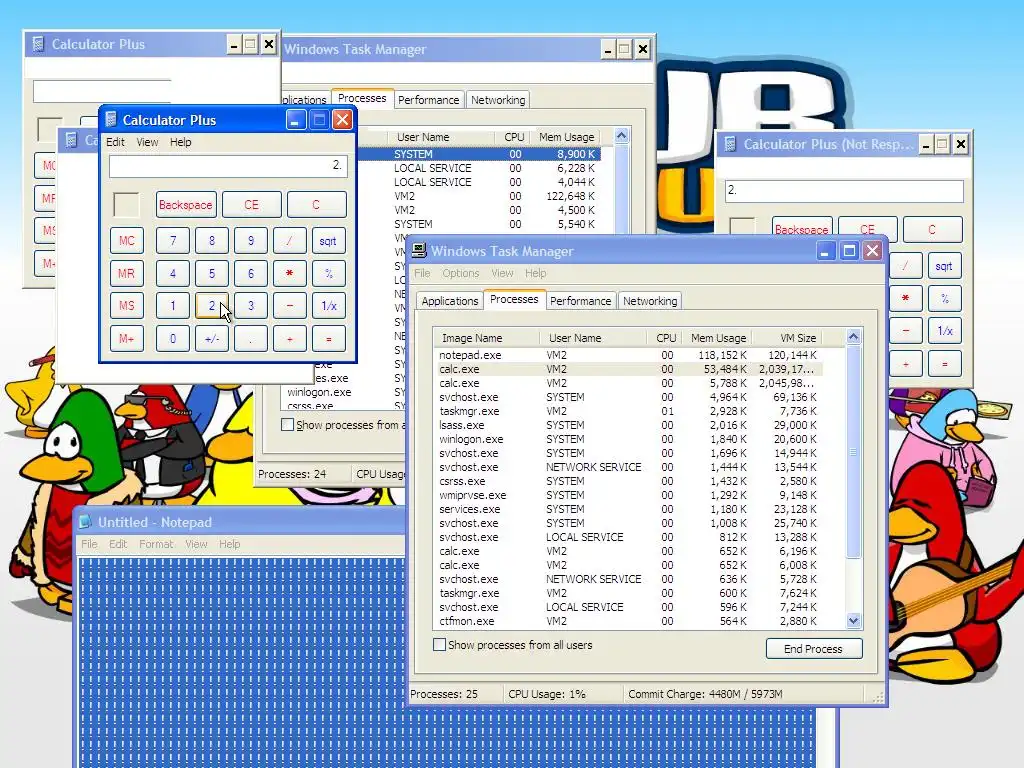Click the End Process button
1024x768 pixels.
click(x=814, y=648)
